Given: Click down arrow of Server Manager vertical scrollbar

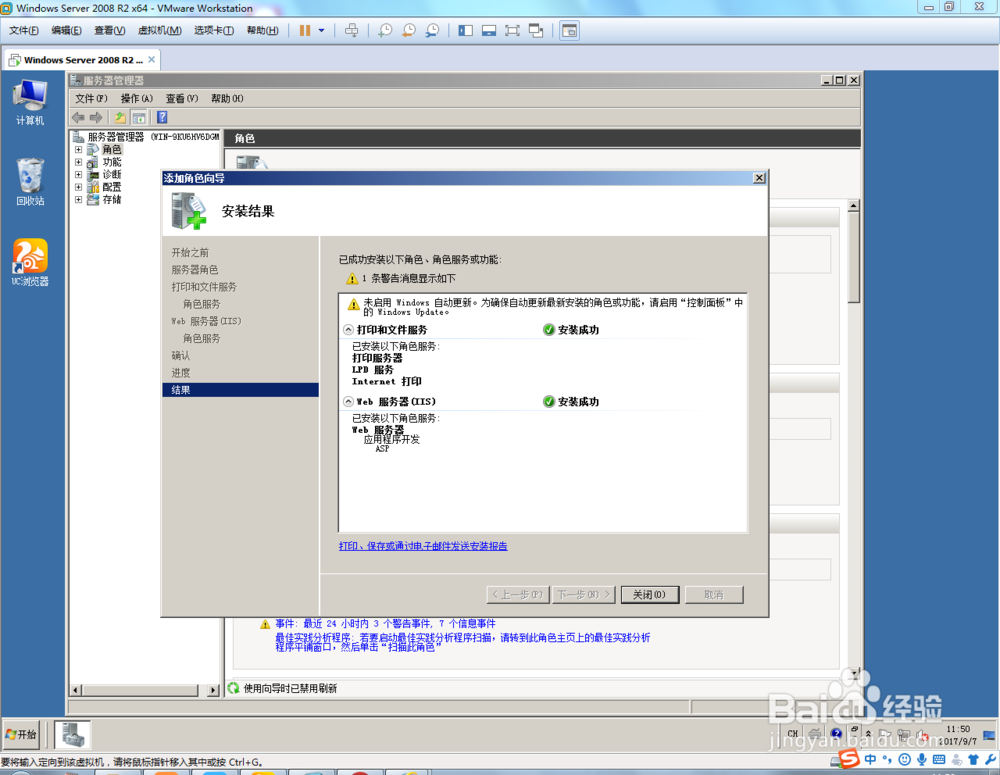Looking at the screenshot, I should (854, 672).
